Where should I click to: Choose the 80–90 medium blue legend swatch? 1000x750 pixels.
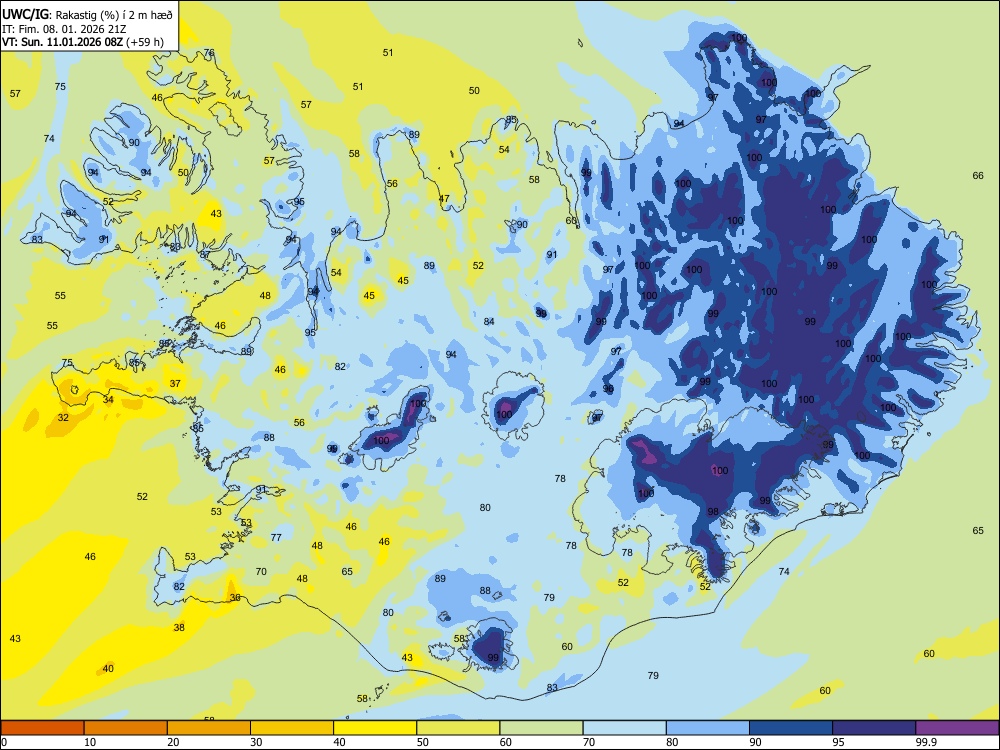708,728
